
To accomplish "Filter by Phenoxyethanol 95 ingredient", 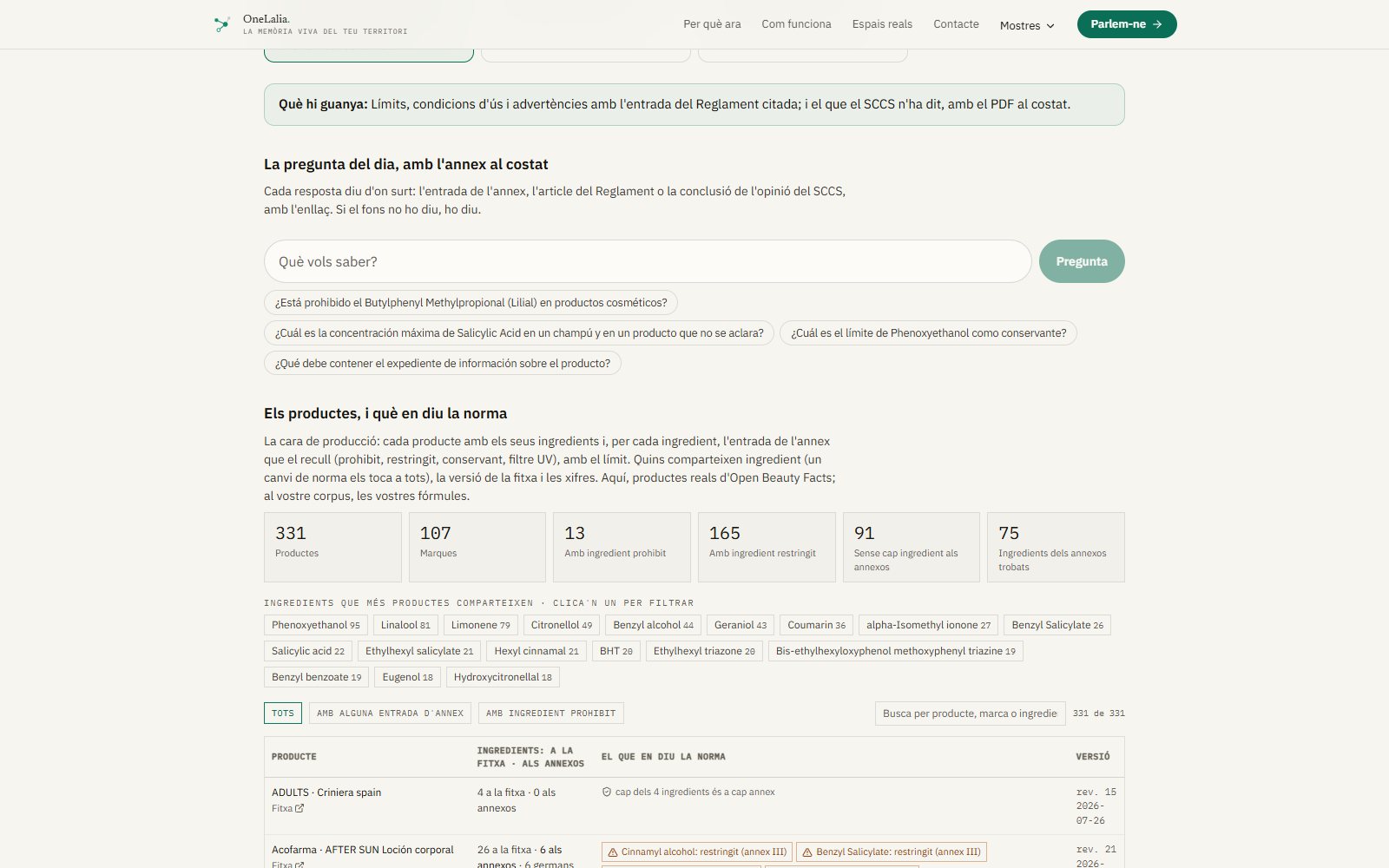I will click(x=316, y=625).
